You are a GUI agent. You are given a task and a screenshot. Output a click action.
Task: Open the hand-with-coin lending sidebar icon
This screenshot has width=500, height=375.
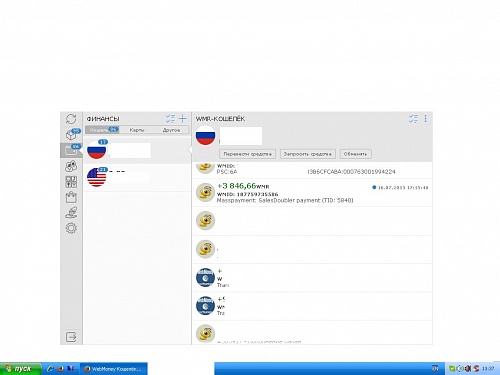[x=71, y=213]
